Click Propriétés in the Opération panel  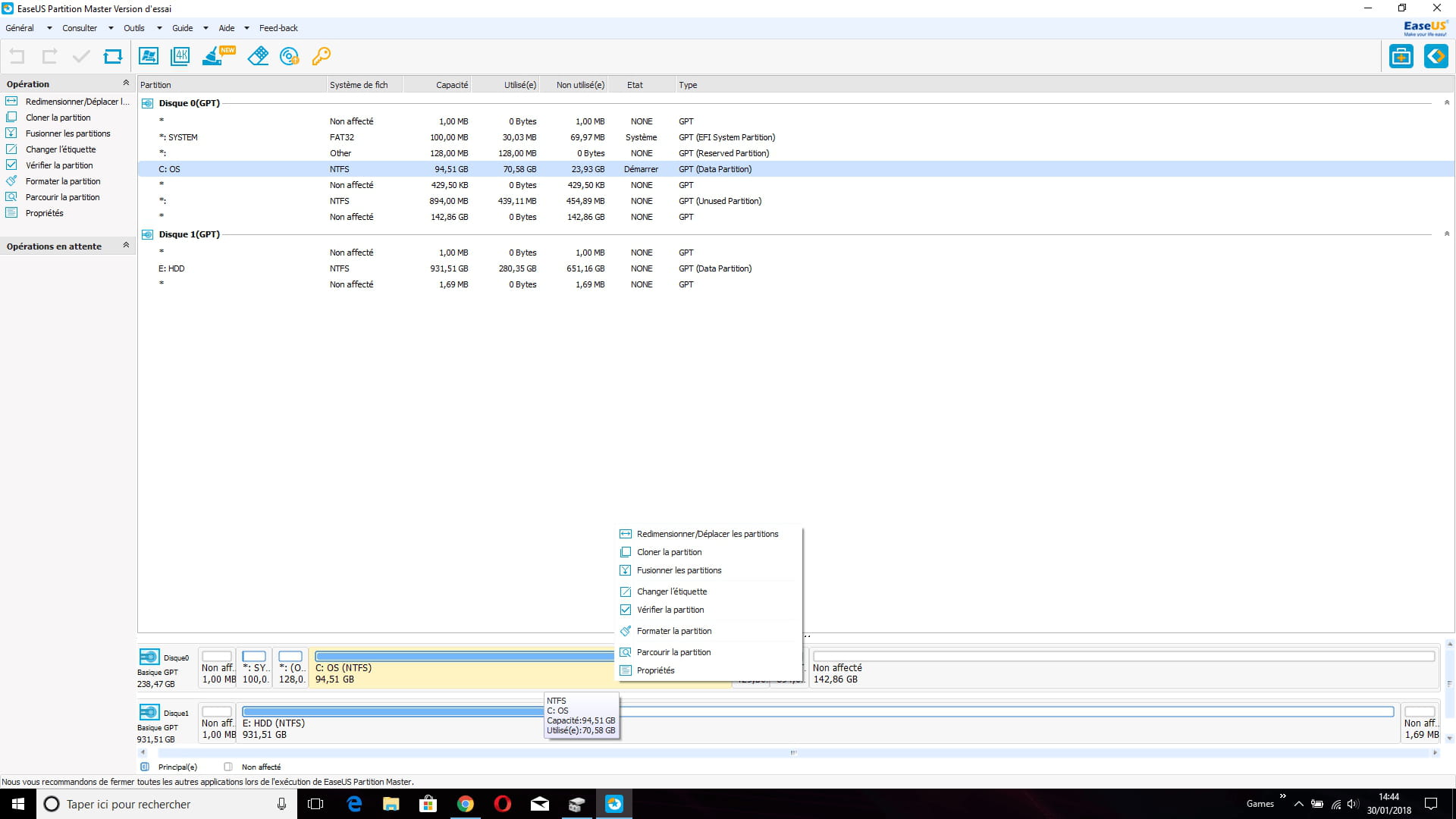coord(44,213)
